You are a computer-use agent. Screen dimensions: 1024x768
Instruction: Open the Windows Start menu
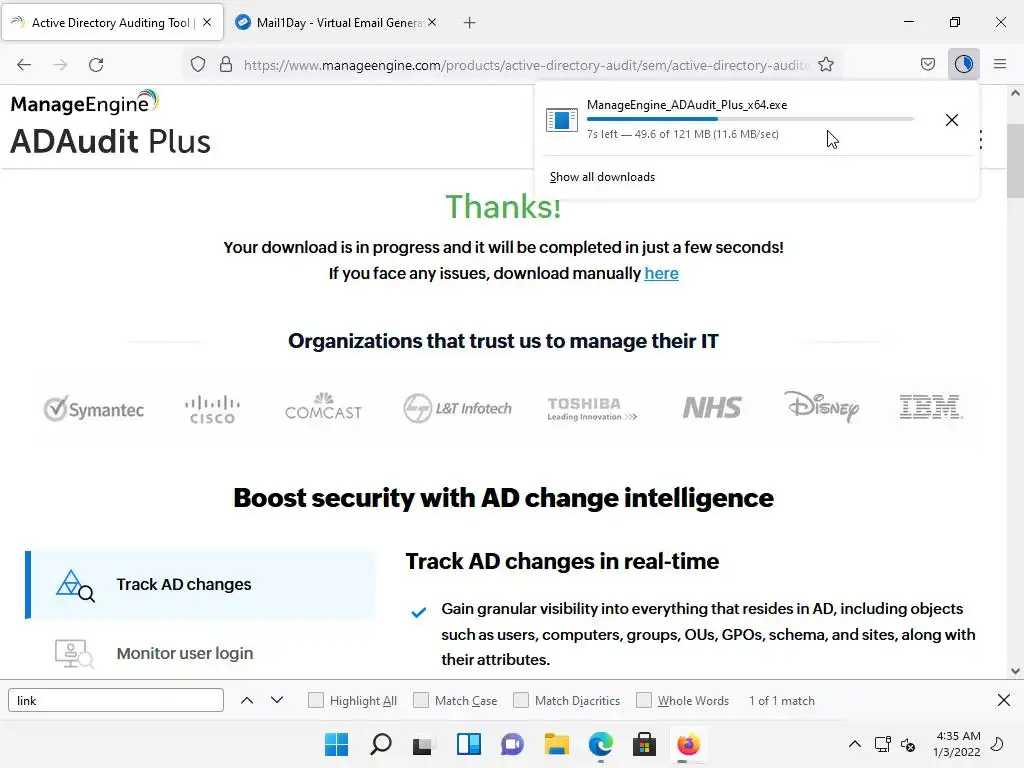pos(337,744)
